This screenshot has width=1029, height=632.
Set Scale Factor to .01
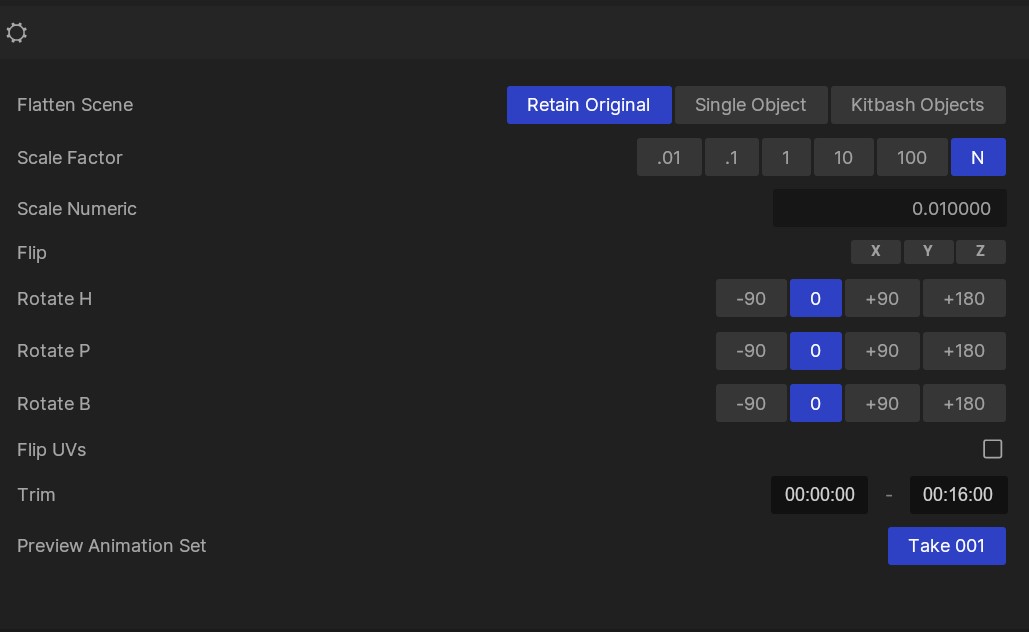coord(668,158)
